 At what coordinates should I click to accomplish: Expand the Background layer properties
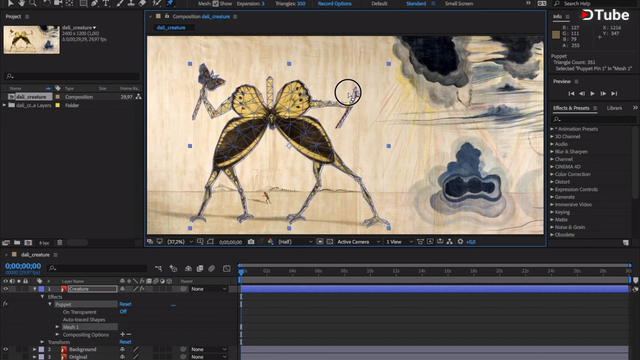pyautogui.click(x=35, y=349)
